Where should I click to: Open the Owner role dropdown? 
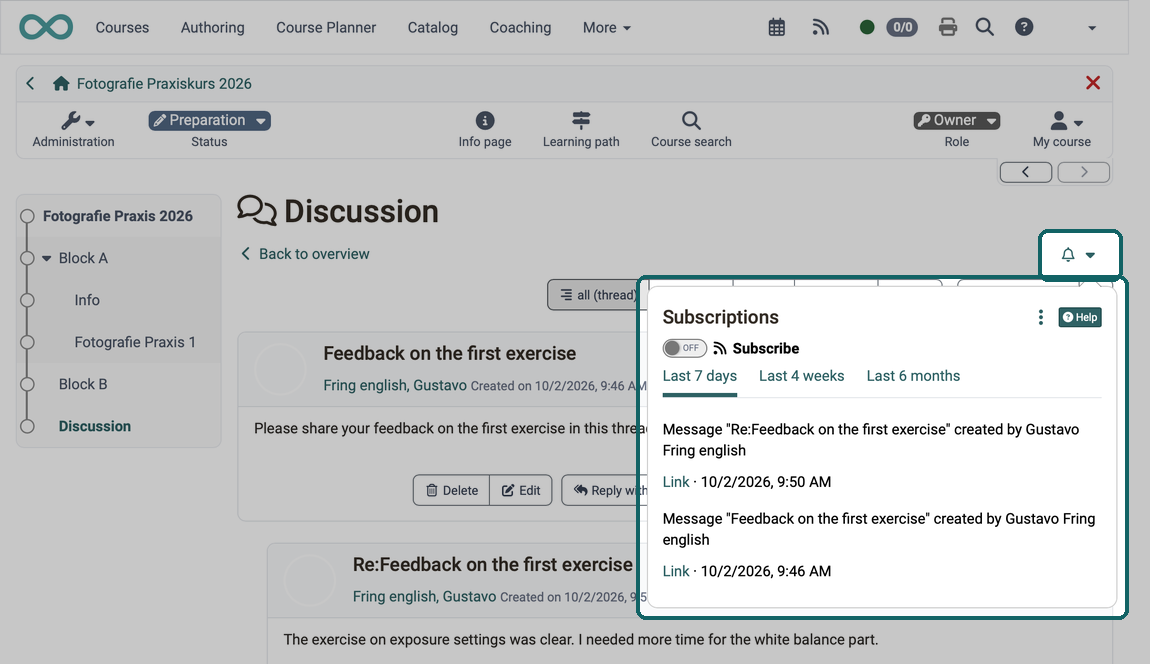[x=957, y=120]
